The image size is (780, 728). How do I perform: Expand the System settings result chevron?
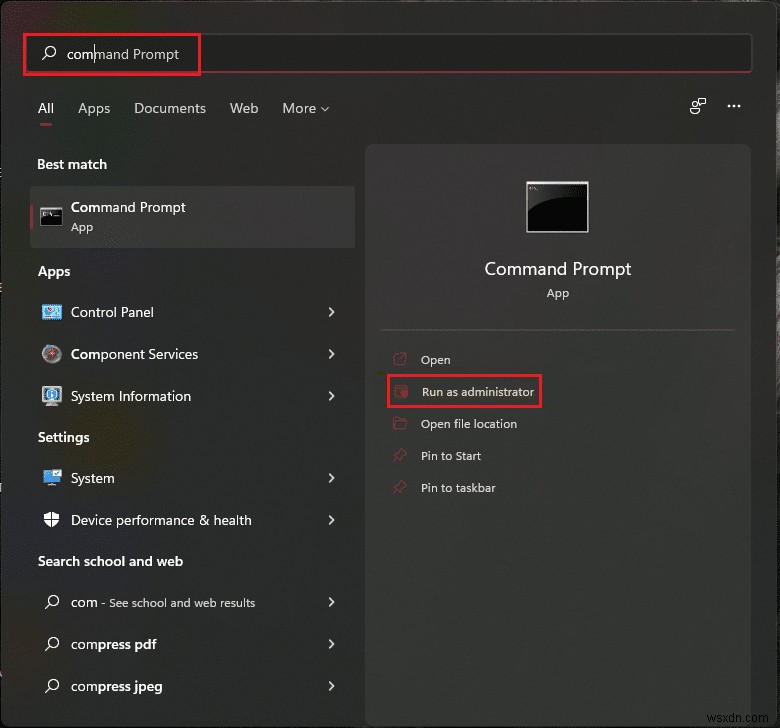331,478
